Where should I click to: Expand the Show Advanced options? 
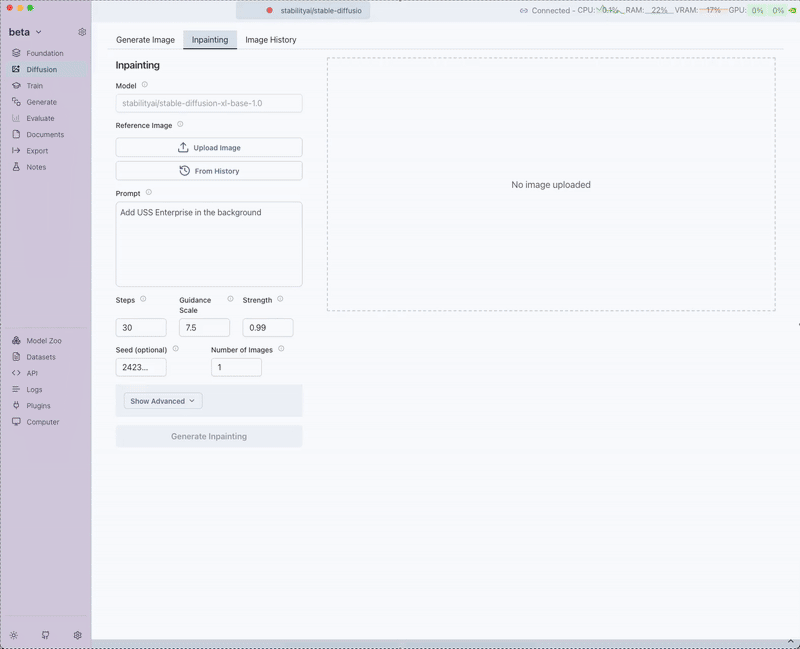tap(163, 401)
